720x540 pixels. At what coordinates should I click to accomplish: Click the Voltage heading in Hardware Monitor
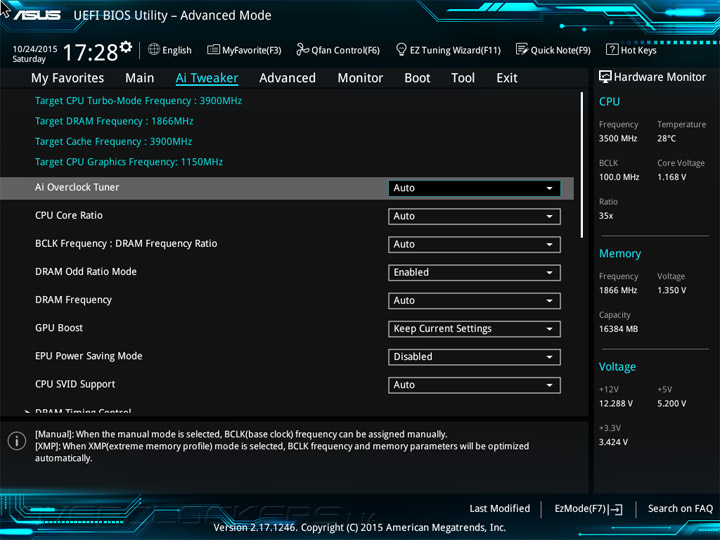tap(617, 367)
